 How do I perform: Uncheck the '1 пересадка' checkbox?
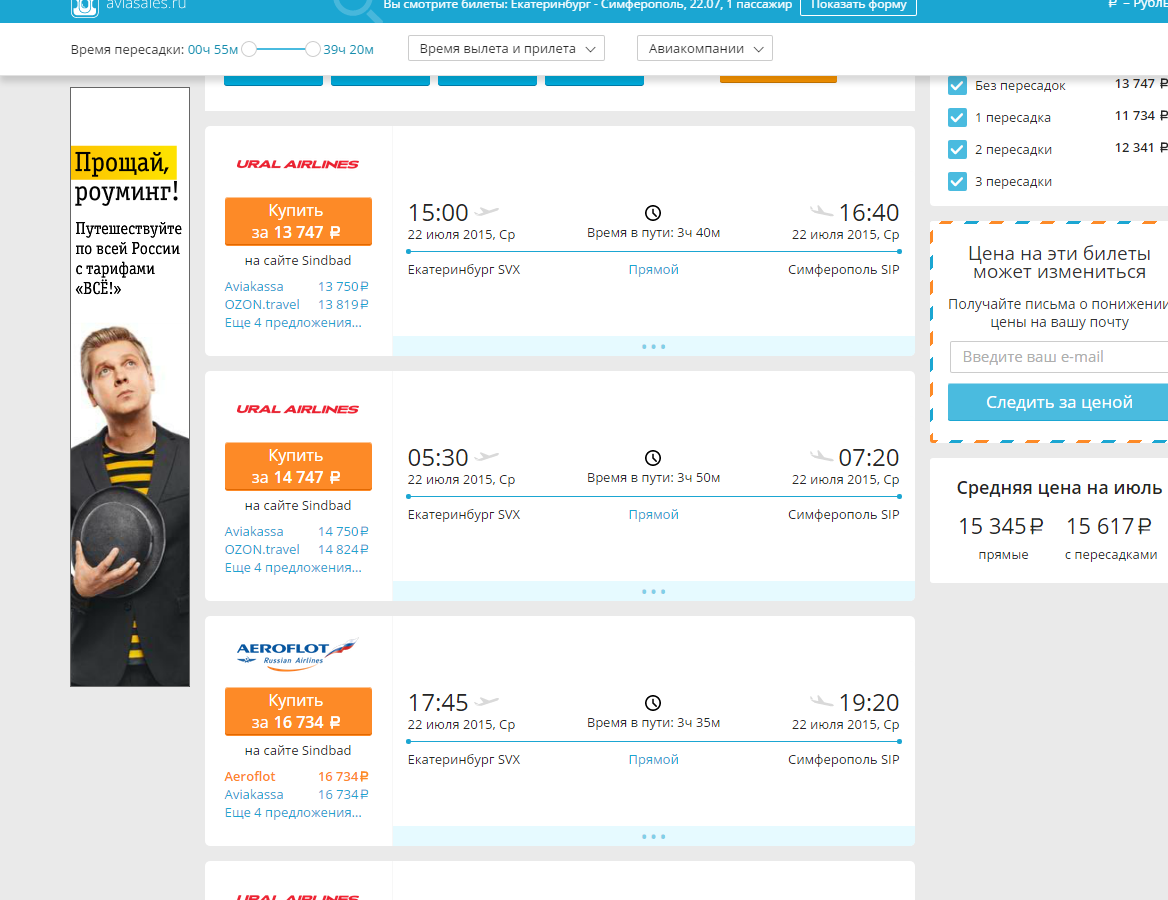click(x=957, y=118)
